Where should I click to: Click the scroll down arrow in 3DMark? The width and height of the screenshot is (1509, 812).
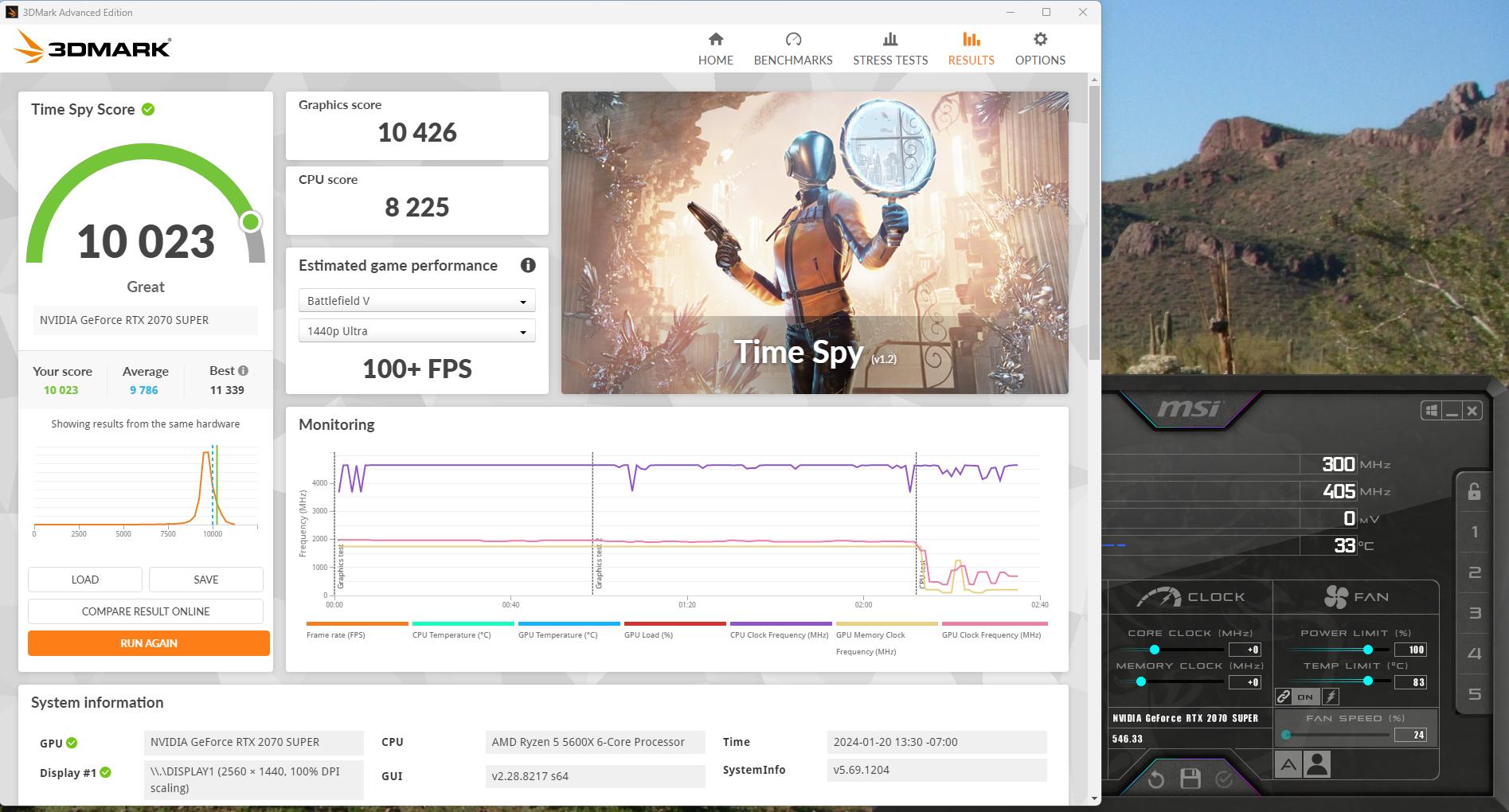point(1094,798)
